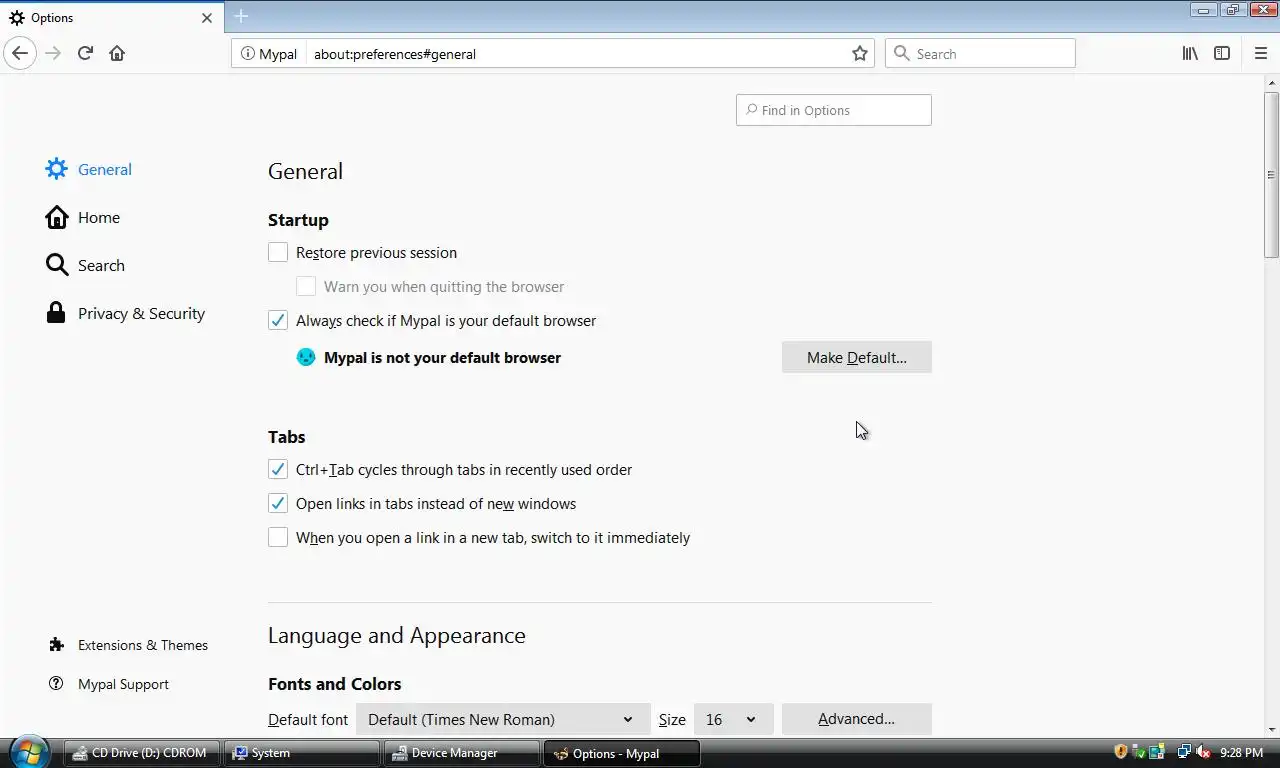Select the Options browser tab
Image resolution: width=1280 pixels, height=768 pixels.
111,18
